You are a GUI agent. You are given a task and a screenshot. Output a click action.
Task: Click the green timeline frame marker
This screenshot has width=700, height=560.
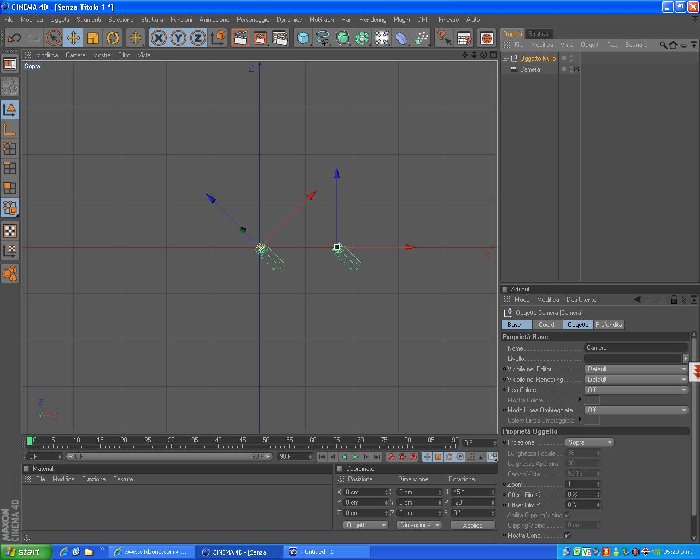point(29,441)
